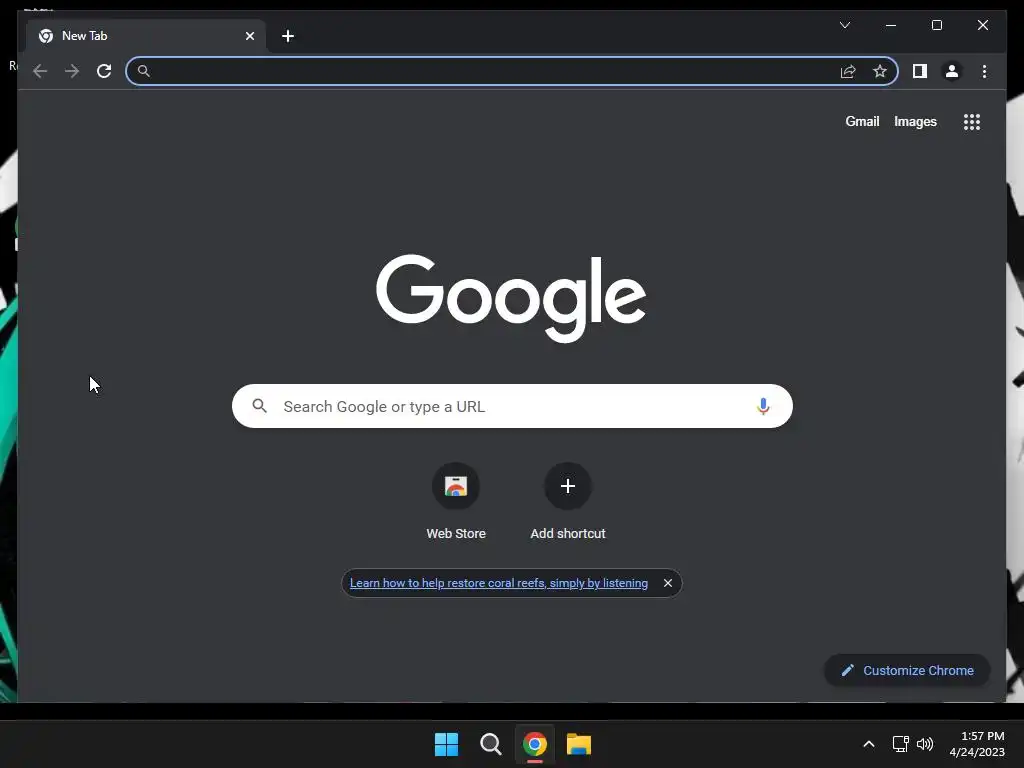Screen dimensions: 1024x768
Task: Bookmark this tab with star icon
Action: (880, 71)
